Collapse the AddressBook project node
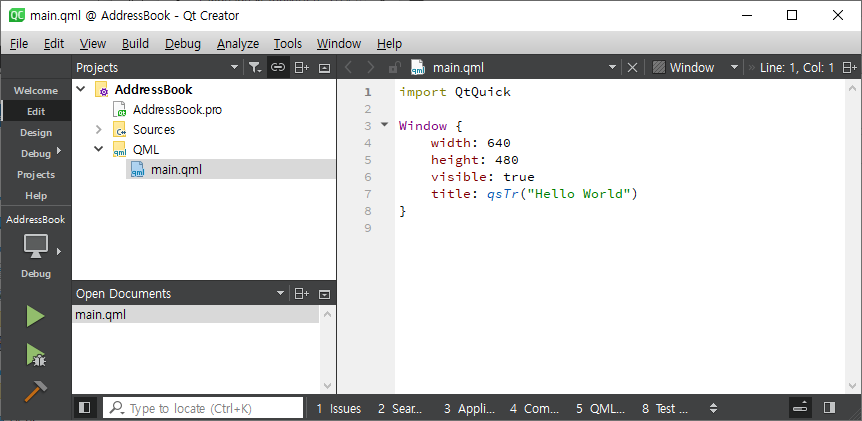 (81, 89)
